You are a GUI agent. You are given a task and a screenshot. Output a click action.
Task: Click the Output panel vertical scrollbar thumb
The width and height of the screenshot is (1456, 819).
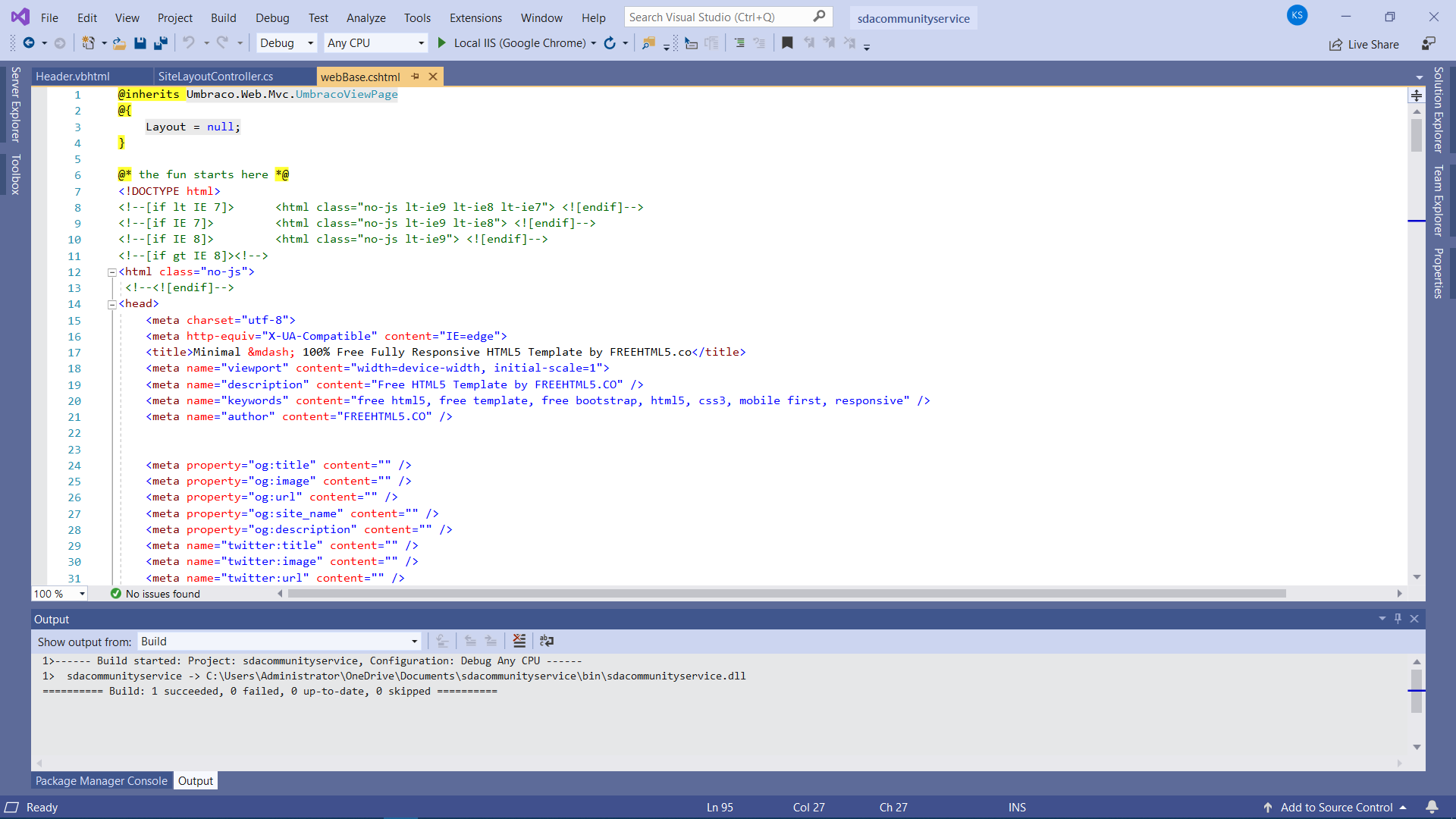pyautogui.click(x=1416, y=691)
